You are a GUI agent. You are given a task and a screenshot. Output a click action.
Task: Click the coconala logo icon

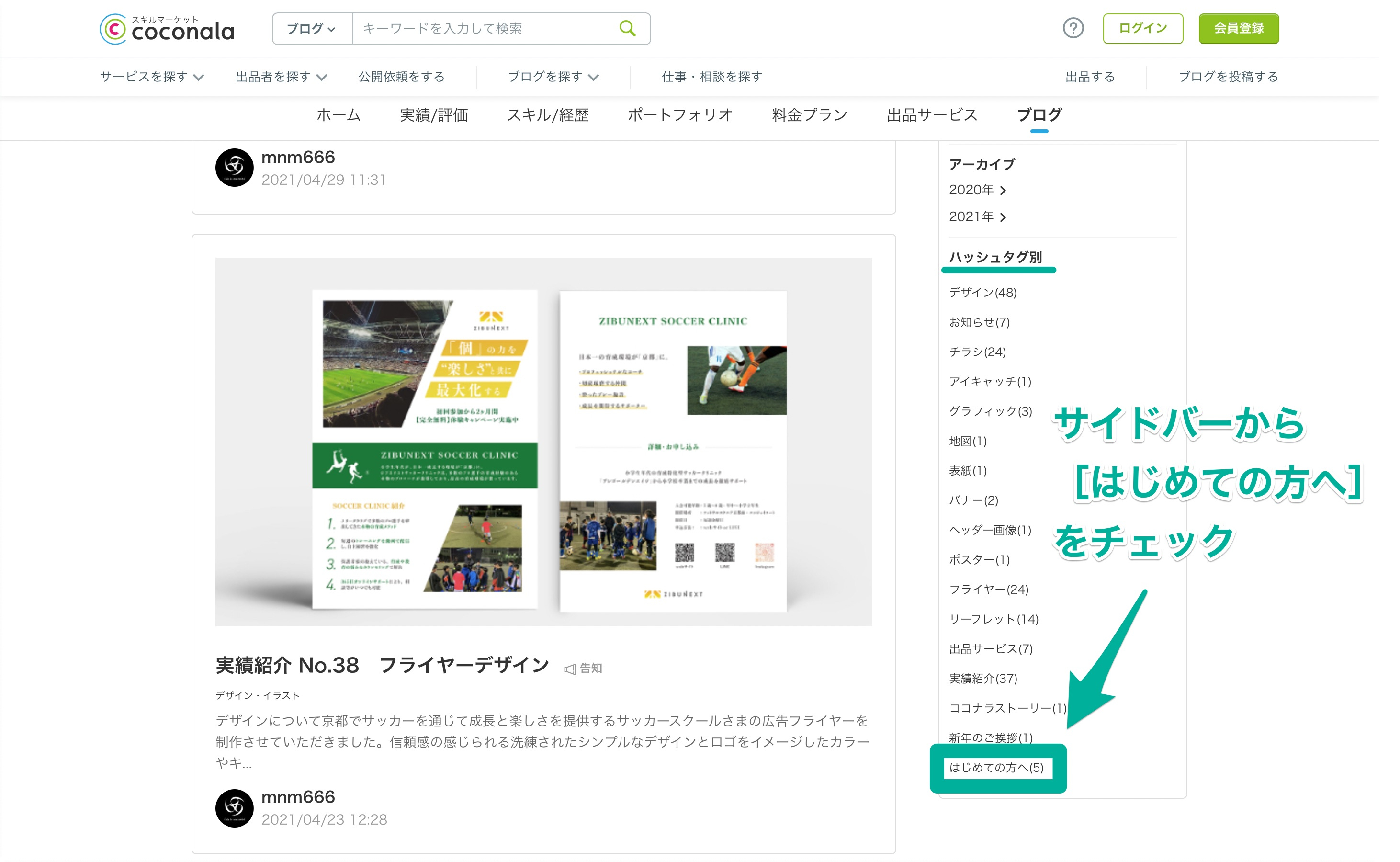click(113, 29)
